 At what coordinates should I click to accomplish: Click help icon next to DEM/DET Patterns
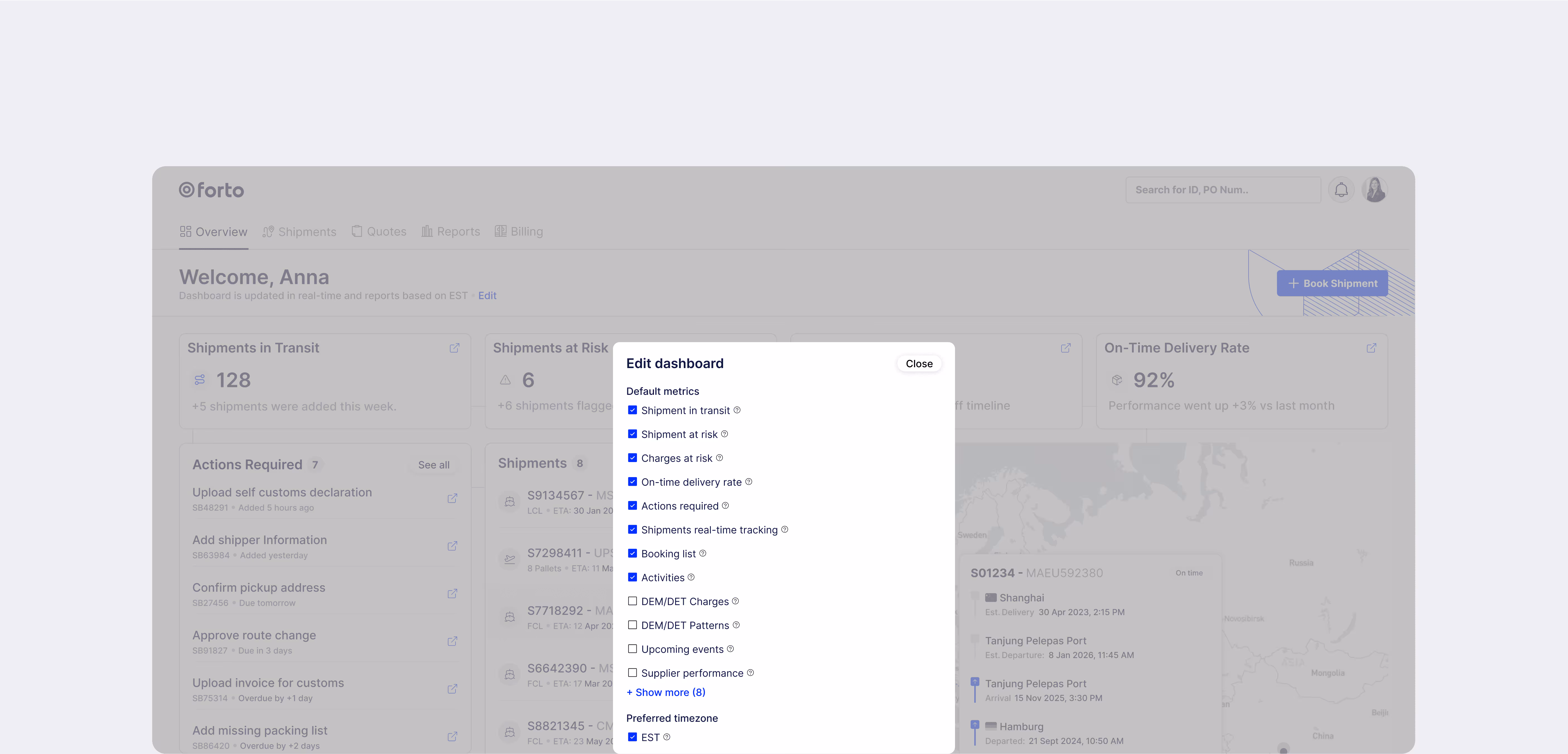click(736, 625)
